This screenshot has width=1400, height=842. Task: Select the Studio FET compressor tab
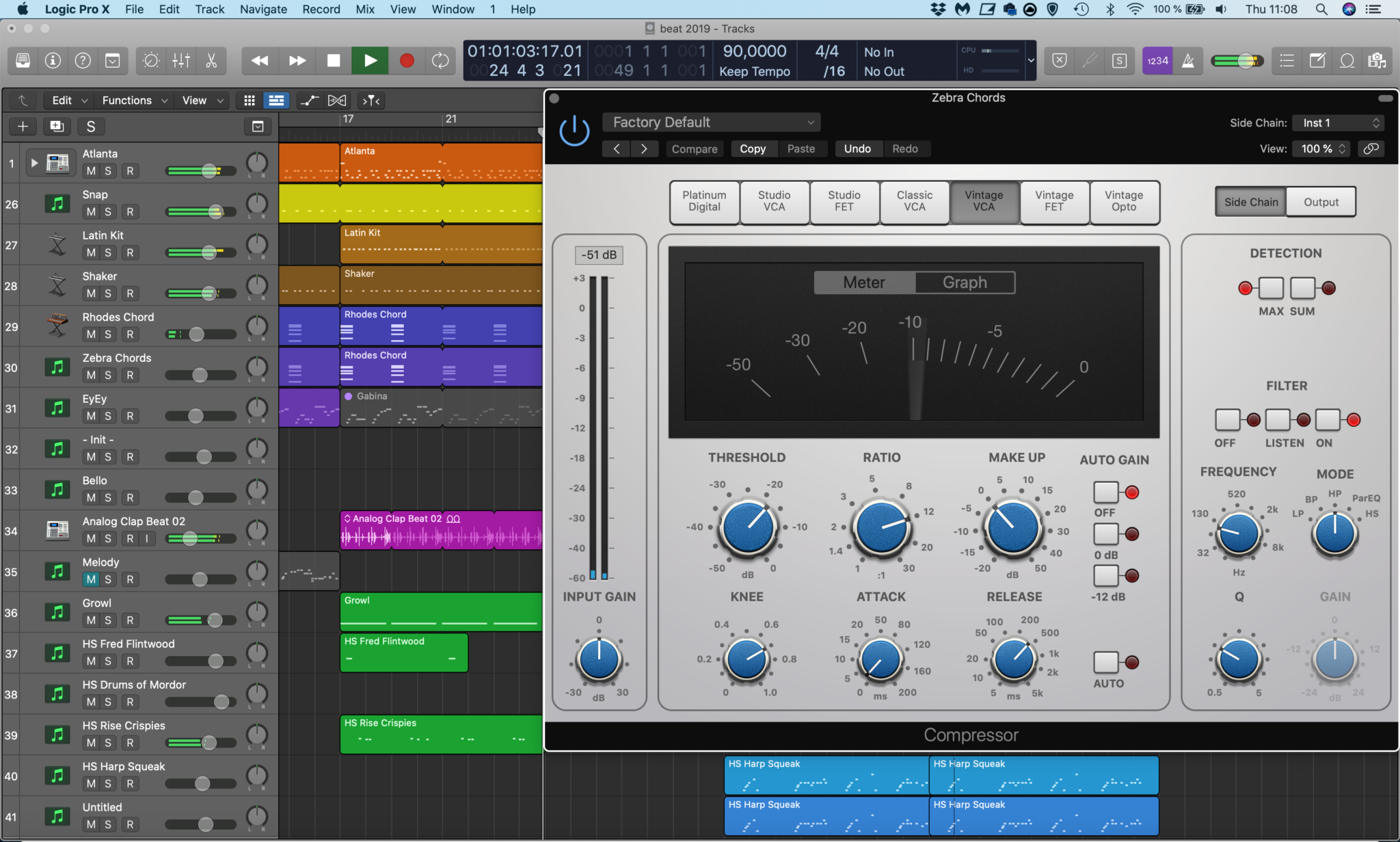click(844, 201)
